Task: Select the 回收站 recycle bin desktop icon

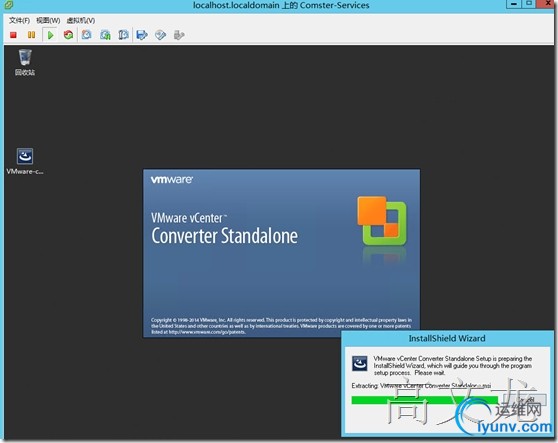Action: pyautogui.click(x=25, y=63)
